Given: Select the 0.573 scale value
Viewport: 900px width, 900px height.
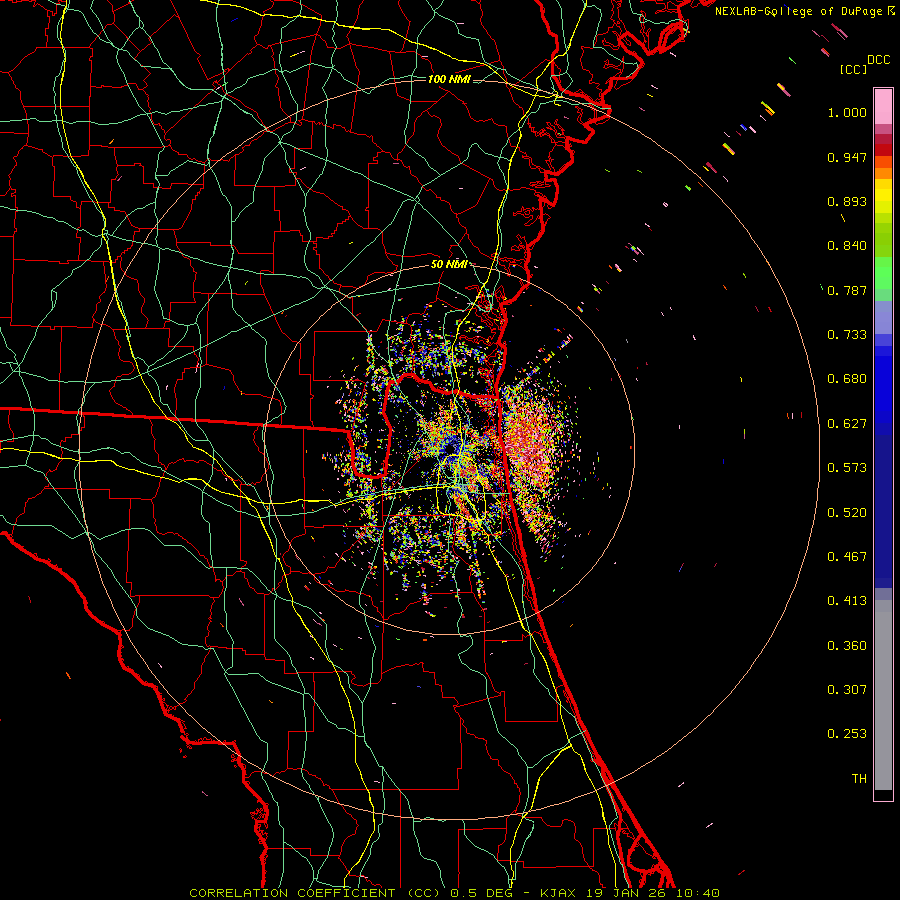Looking at the screenshot, I should [x=847, y=468].
